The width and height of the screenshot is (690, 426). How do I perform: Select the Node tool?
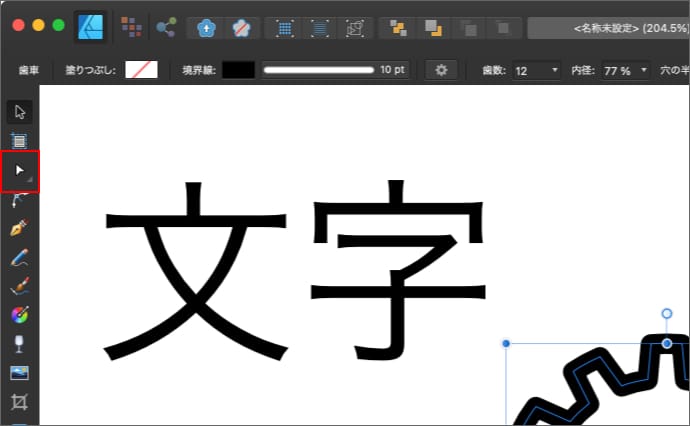coord(20,171)
